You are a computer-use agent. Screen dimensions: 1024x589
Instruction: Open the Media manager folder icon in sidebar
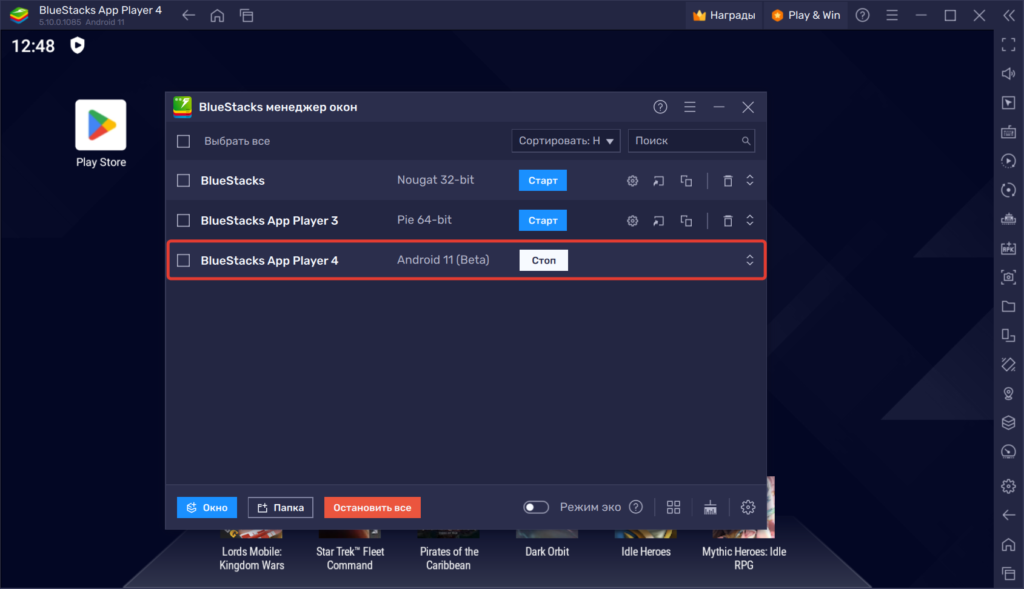click(1008, 306)
